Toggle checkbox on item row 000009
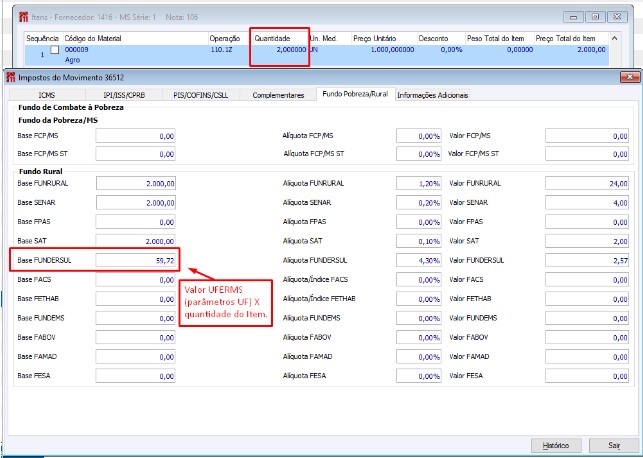The image size is (643, 458). (54, 49)
